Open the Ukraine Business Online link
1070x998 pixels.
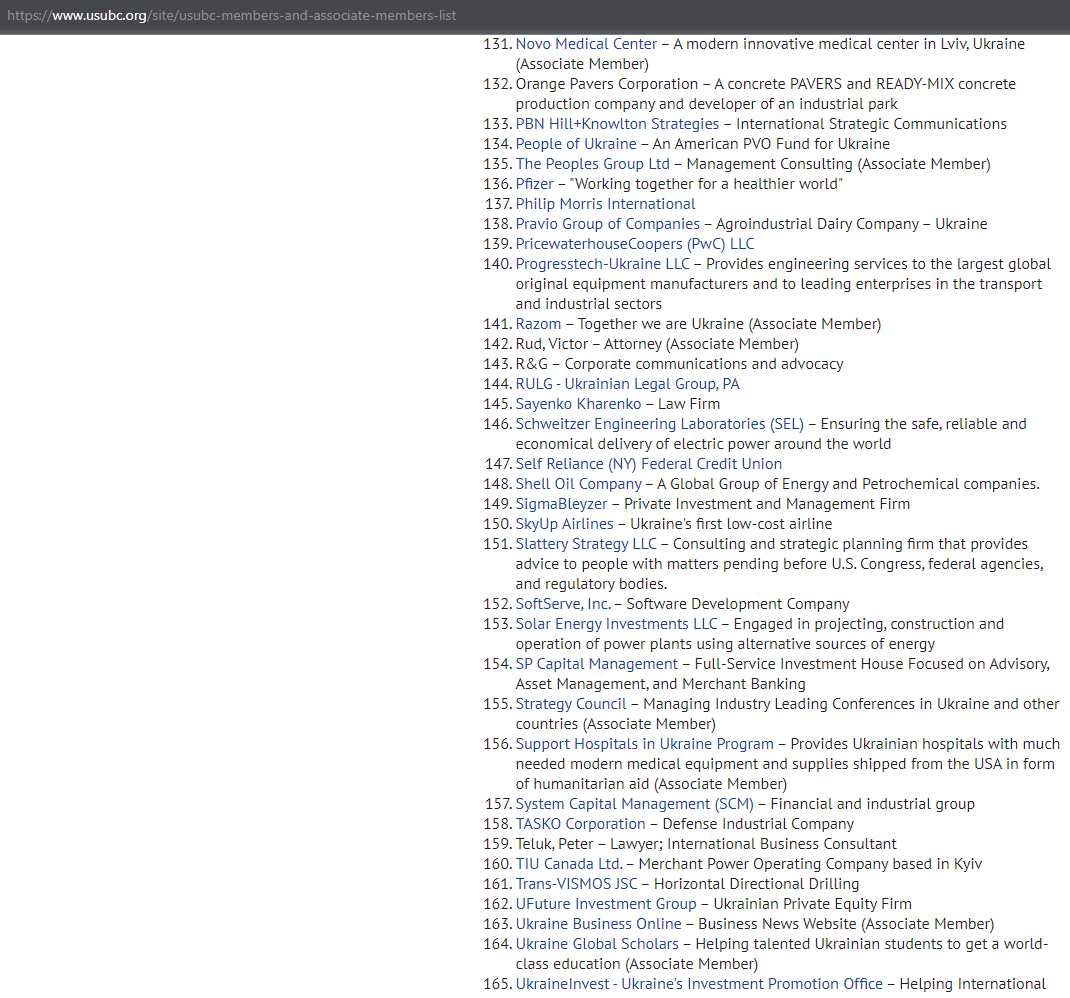point(598,924)
